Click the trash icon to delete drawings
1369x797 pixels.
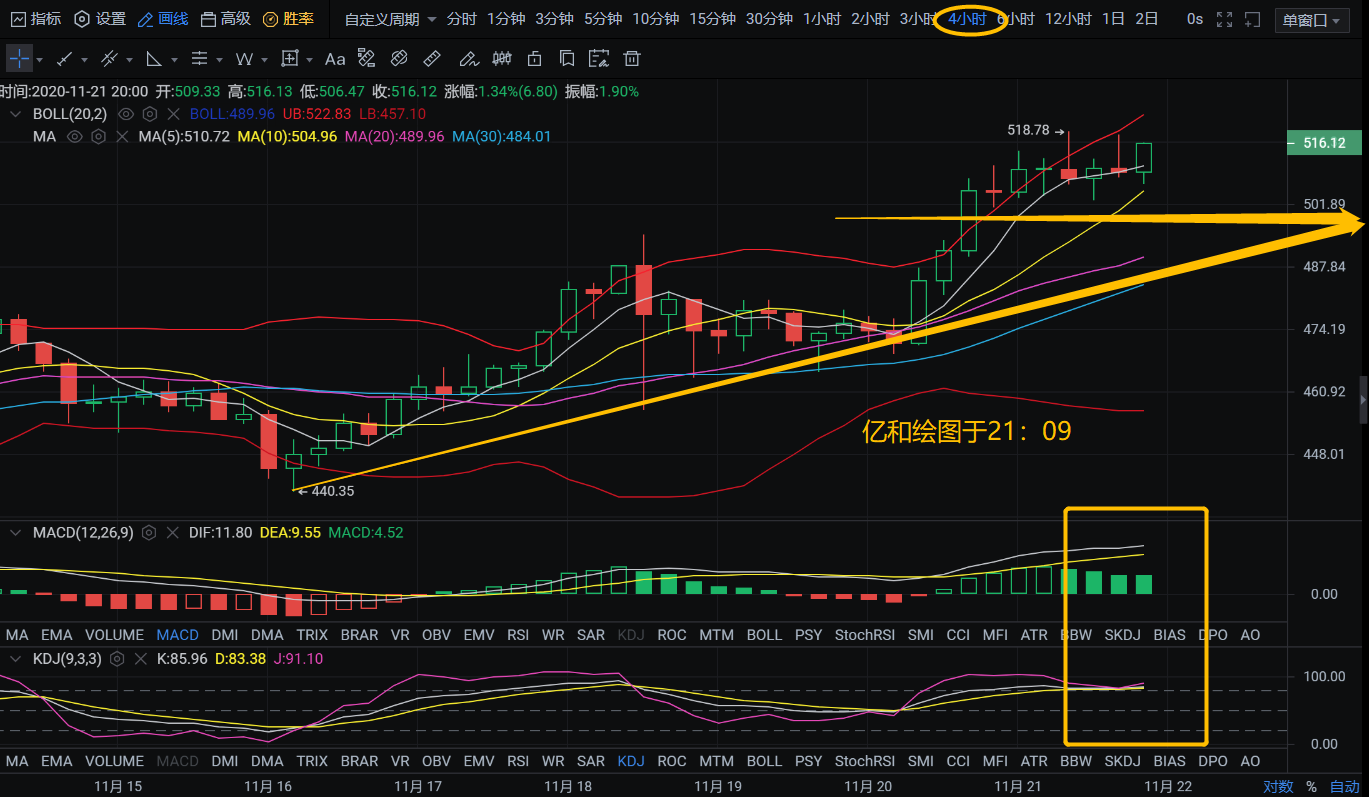point(632,59)
